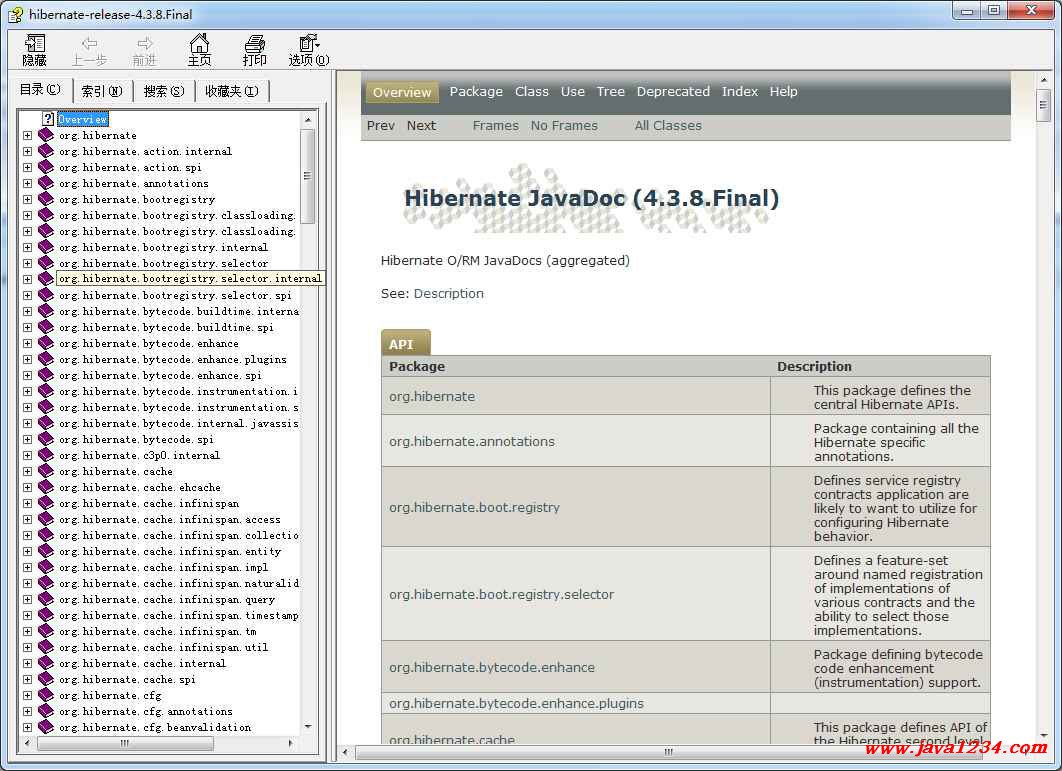
Task: Open Deprecated in the JavaDoc navigation bar
Action: point(673,91)
